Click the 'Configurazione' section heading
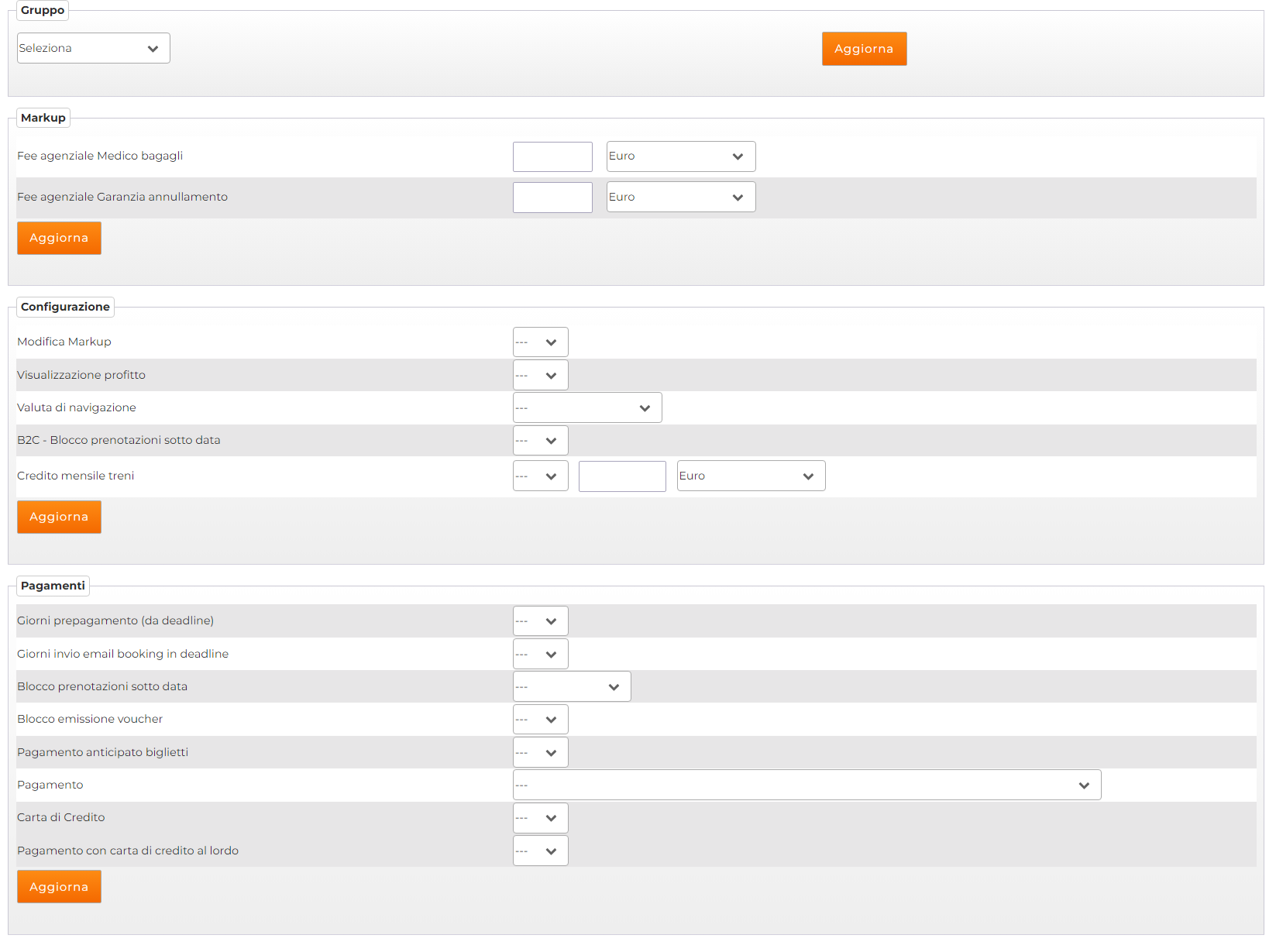1276x952 pixels. click(65, 307)
